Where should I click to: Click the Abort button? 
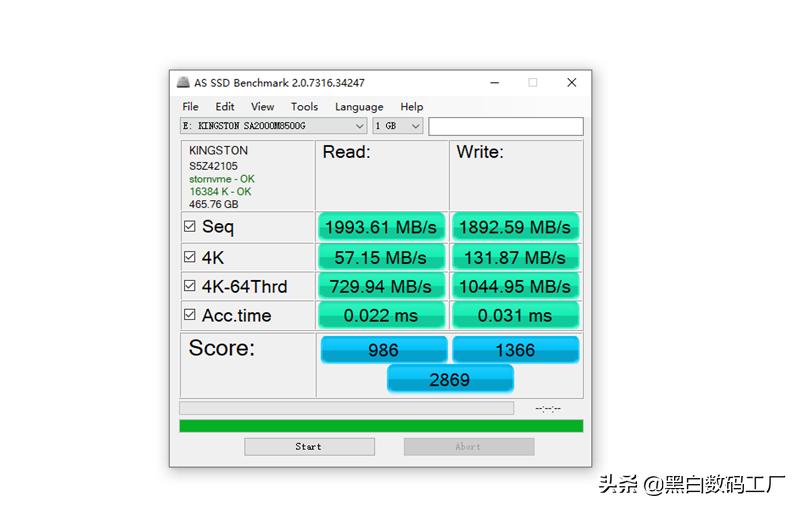pos(469,447)
